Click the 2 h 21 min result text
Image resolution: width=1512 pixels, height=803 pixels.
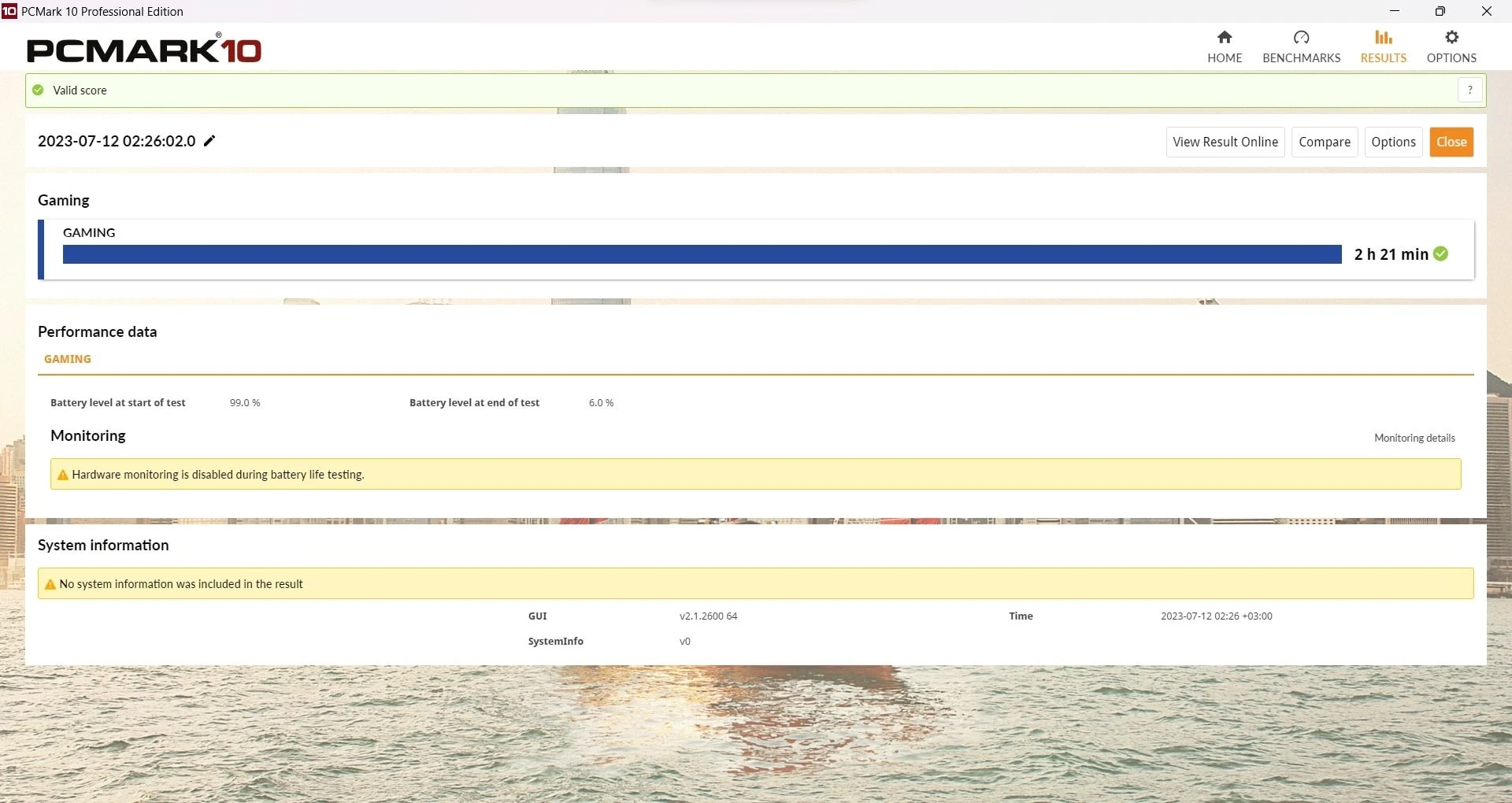(1391, 254)
